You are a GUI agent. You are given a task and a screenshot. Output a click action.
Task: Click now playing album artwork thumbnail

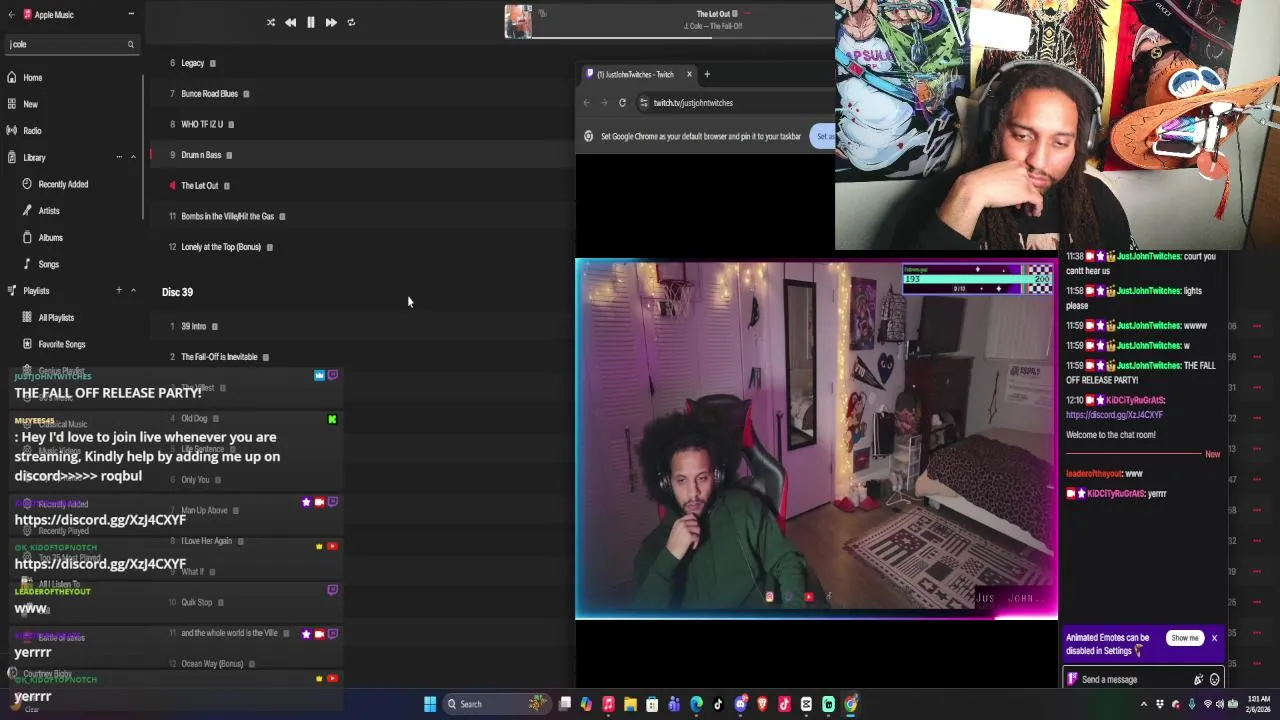518,22
